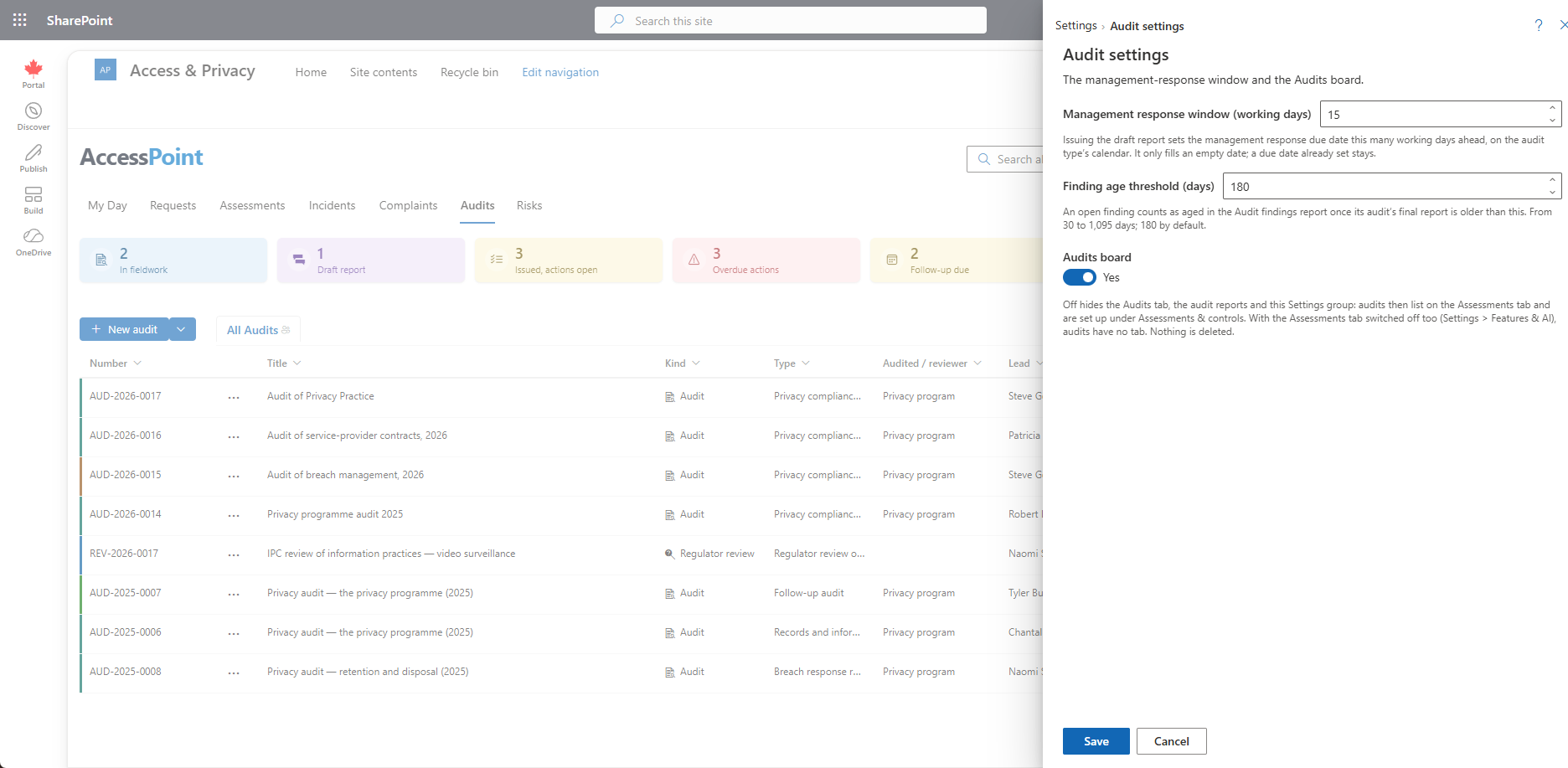Viewport: 1568px width, 768px height.
Task: Open row menu for AUD-2025-0007
Action: [234, 594]
